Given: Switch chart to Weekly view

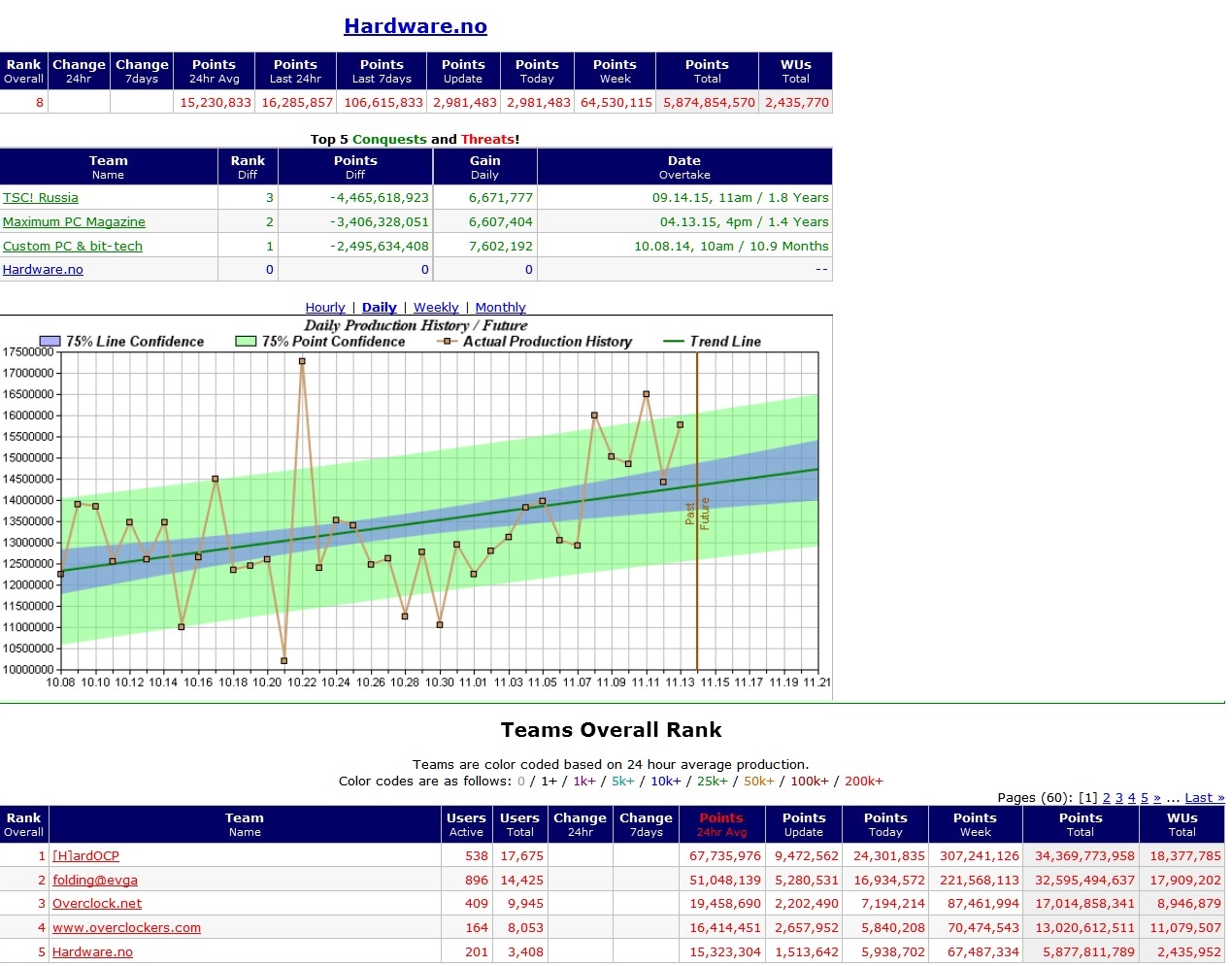Looking at the screenshot, I should point(436,307).
